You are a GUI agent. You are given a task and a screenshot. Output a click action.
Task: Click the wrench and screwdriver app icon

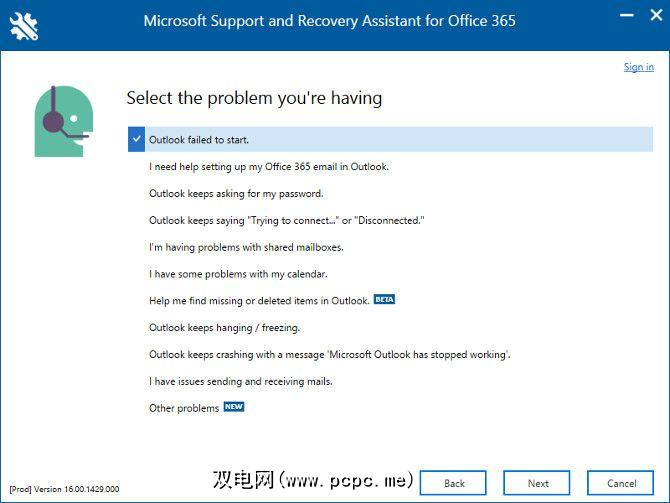[x=23, y=25]
